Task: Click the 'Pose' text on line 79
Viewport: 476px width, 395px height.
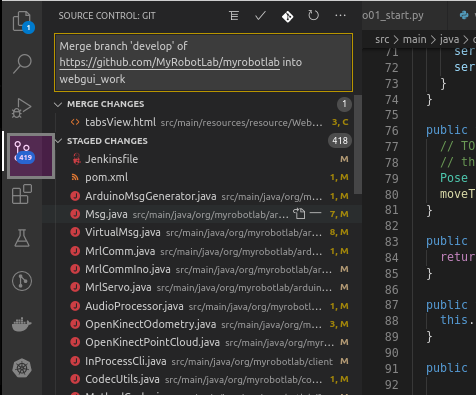Action: (x=454, y=178)
